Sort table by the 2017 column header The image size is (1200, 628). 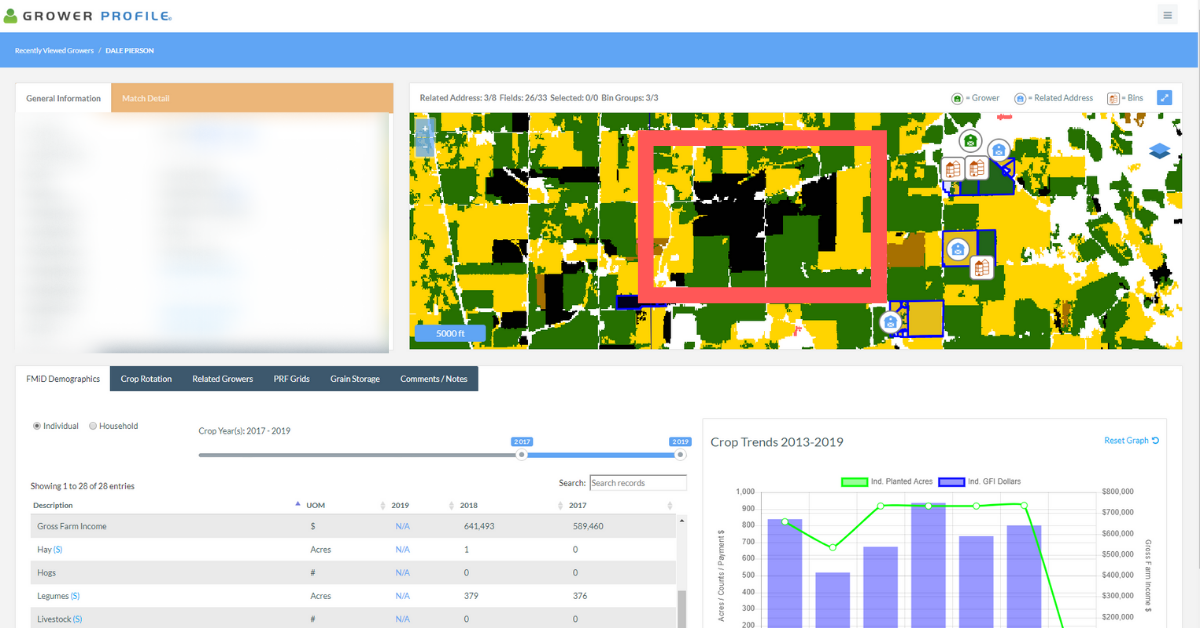pyautogui.click(x=579, y=505)
